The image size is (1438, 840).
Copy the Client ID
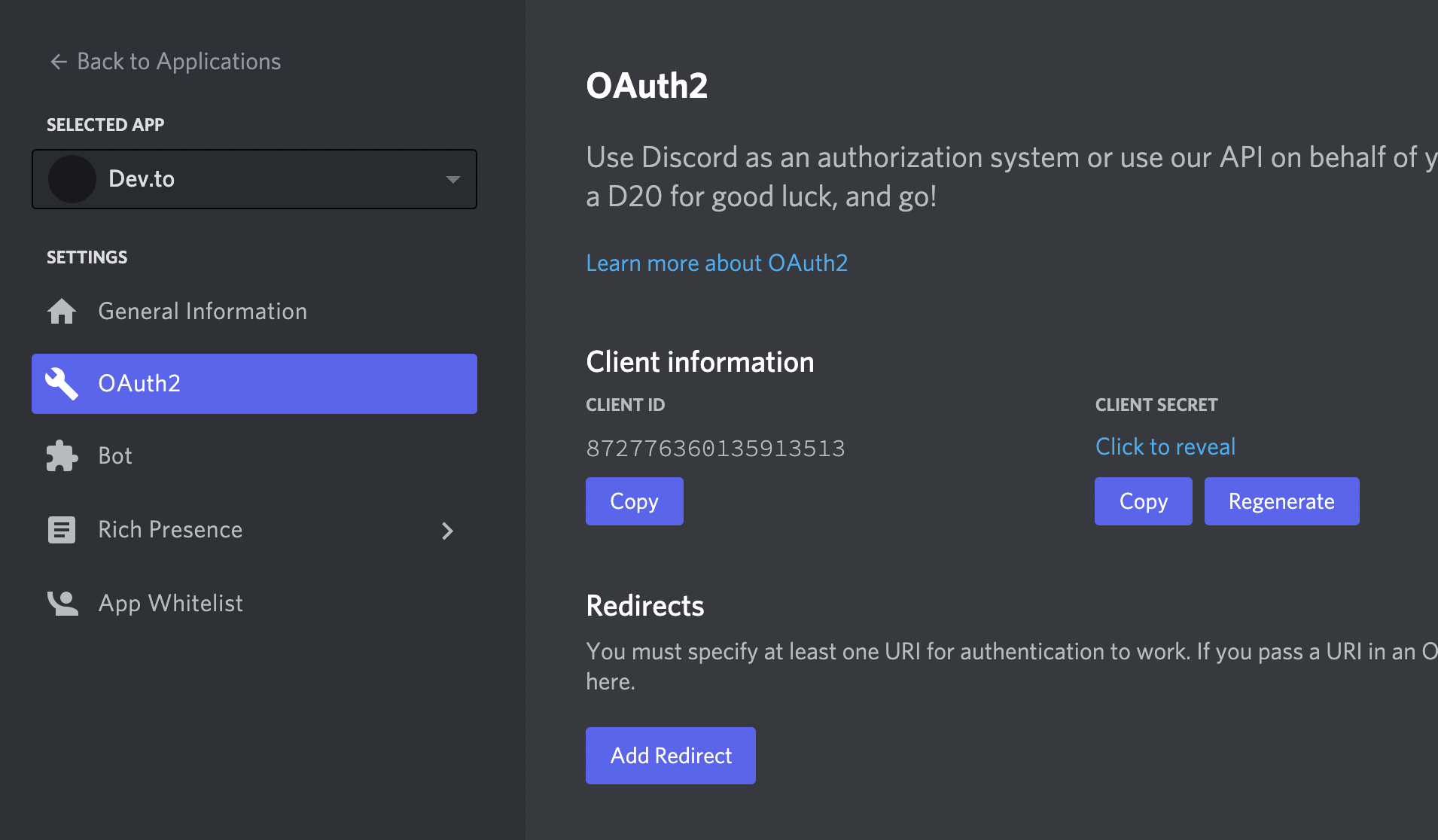pyautogui.click(x=635, y=501)
